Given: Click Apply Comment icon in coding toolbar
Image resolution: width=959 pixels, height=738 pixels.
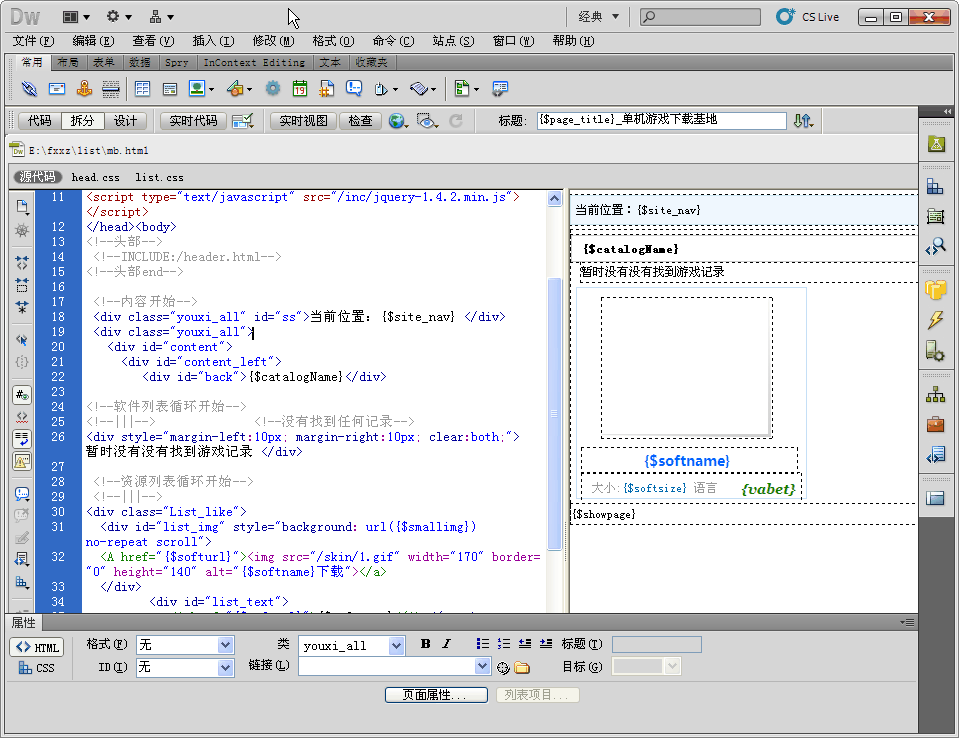Looking at the screenshot, I should [x=22, y=493].
